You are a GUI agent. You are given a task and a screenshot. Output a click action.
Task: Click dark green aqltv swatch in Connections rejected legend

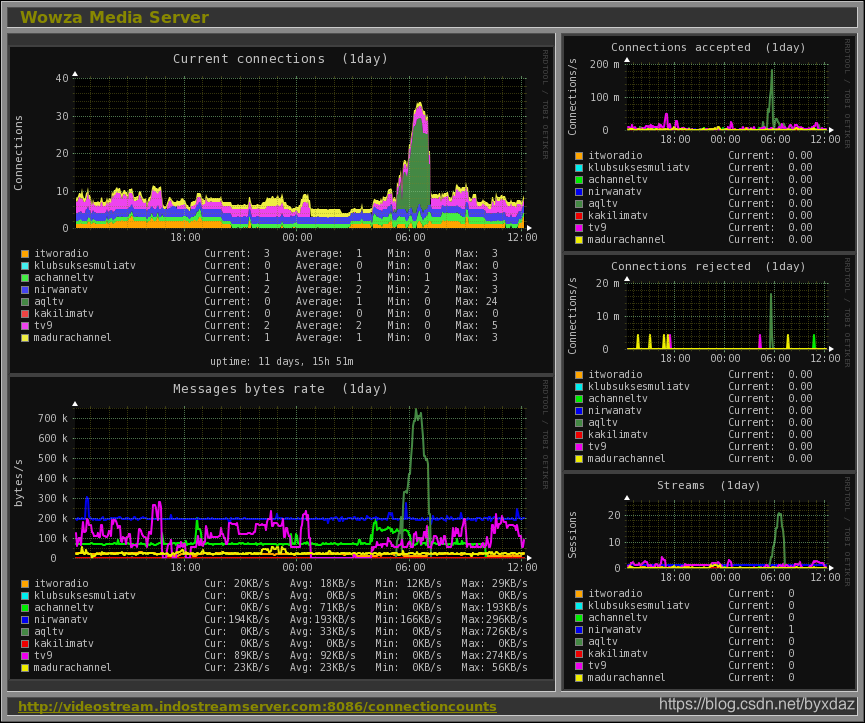point(579,423)
